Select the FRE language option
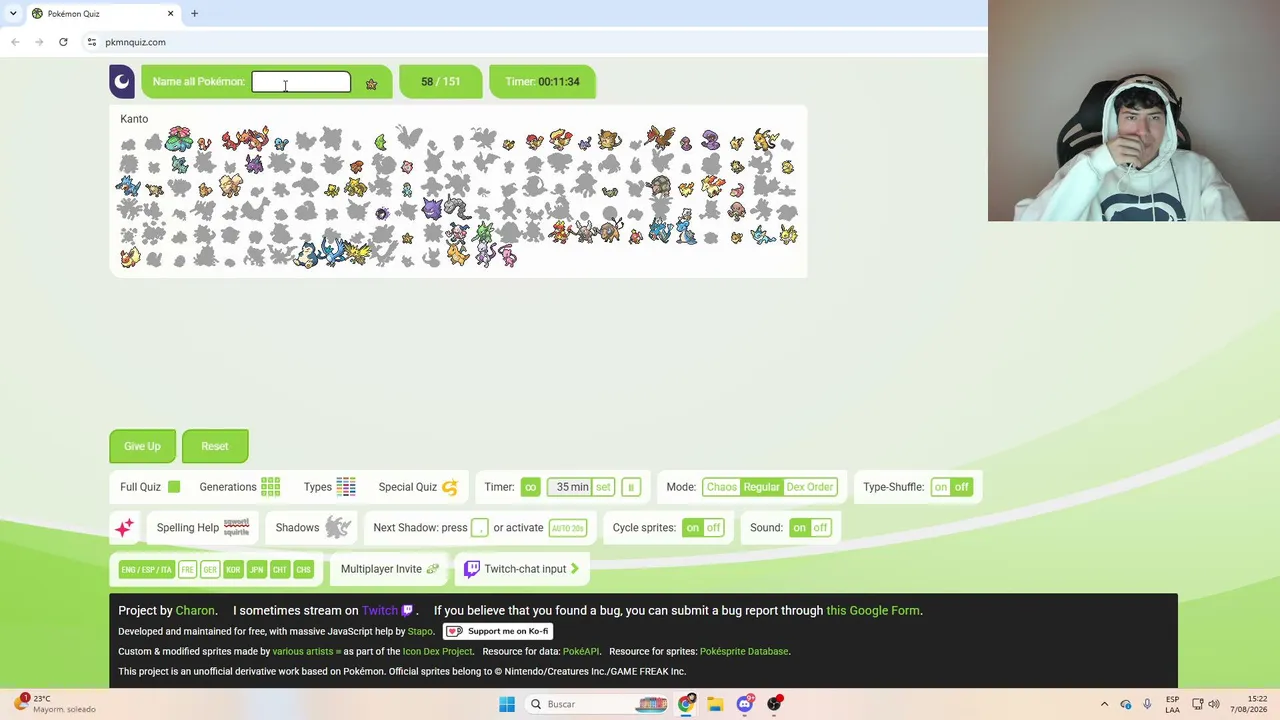The image size is (1280, 720). coord(187,570)
